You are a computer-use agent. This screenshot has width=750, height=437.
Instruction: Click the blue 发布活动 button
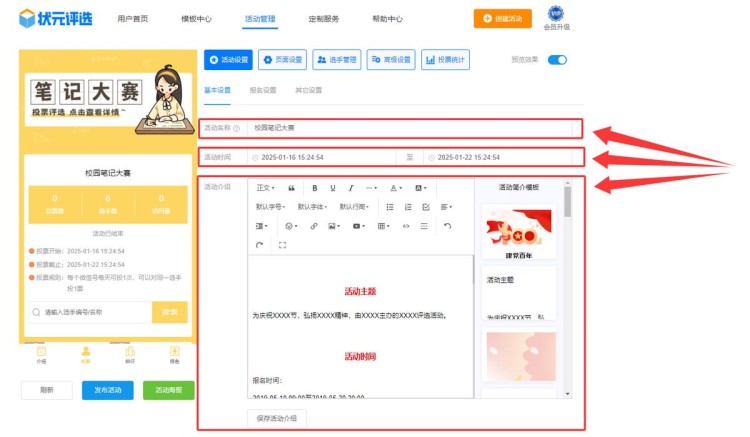[107, 390]
